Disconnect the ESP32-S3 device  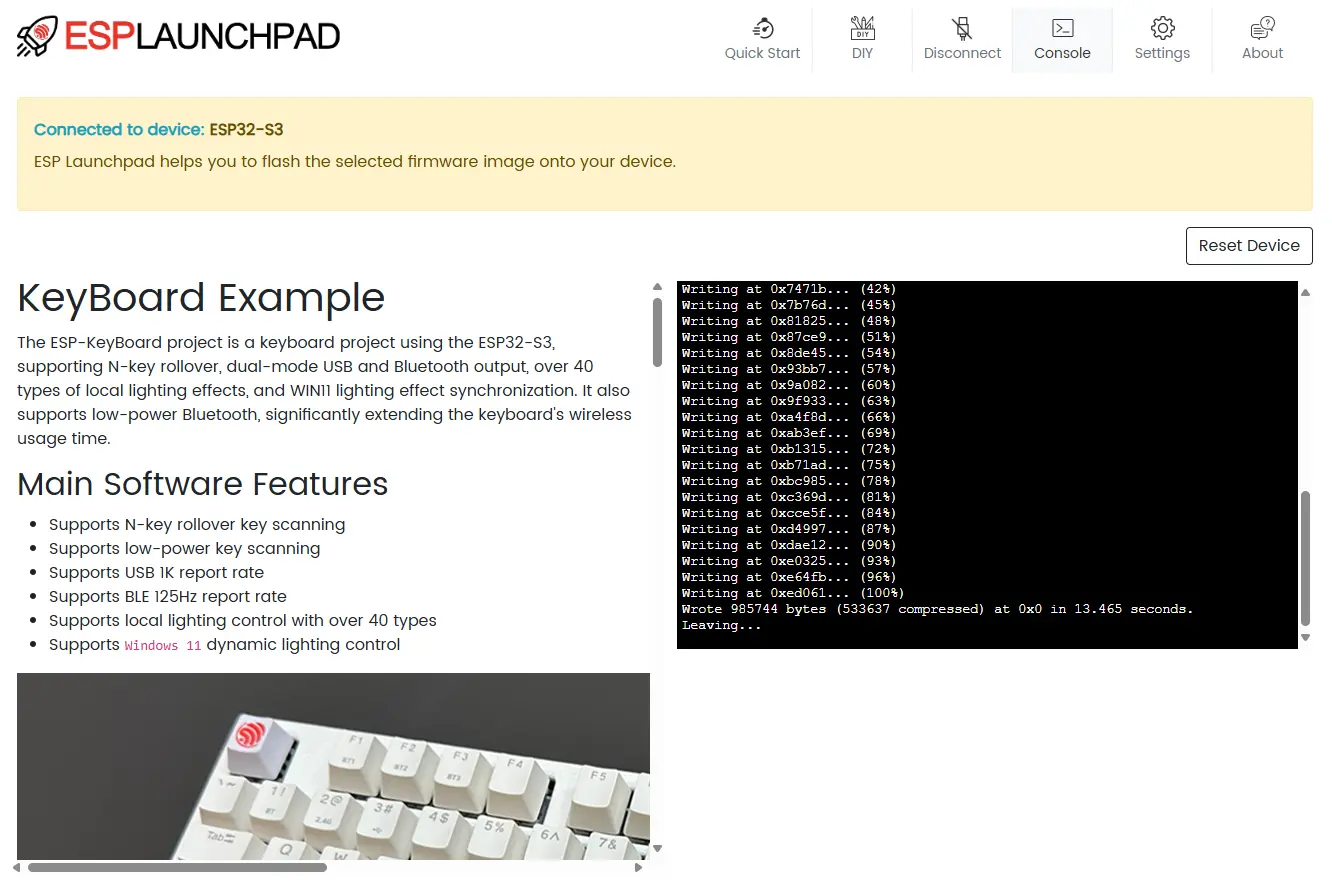[x=962, y=40]
